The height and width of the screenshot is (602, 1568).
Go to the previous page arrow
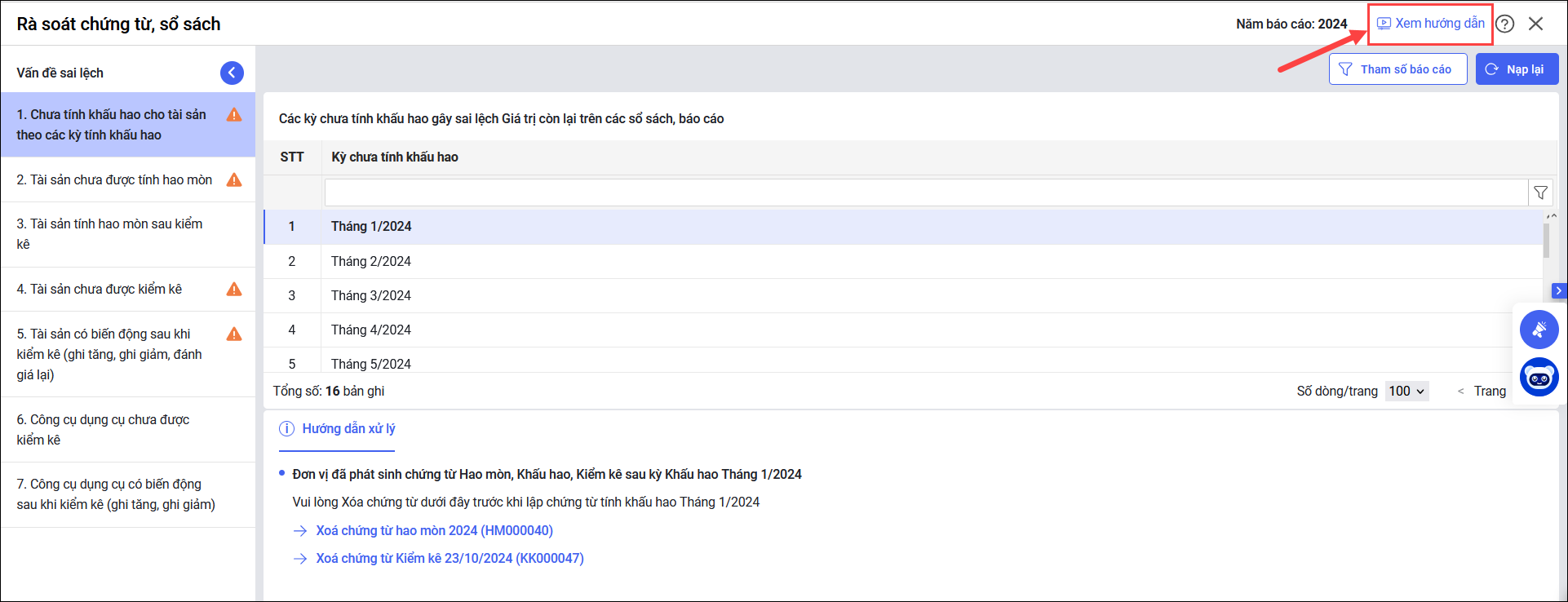[1460, 392]
